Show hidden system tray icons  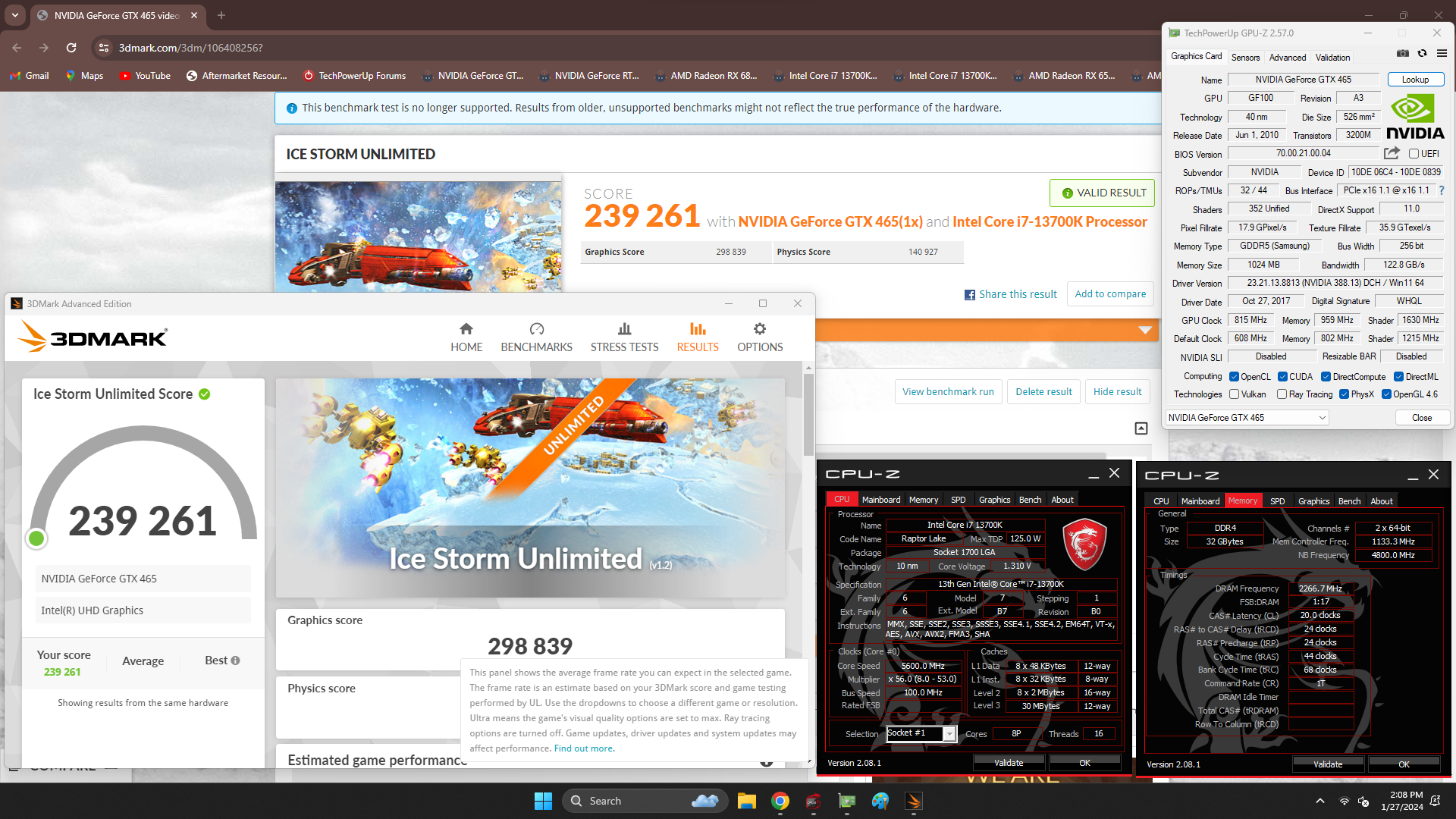coord(1320,801)
